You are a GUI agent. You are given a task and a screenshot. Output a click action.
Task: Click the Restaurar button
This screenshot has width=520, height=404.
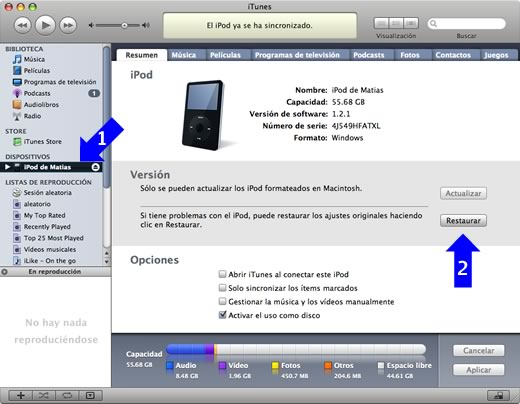point(463,221)
